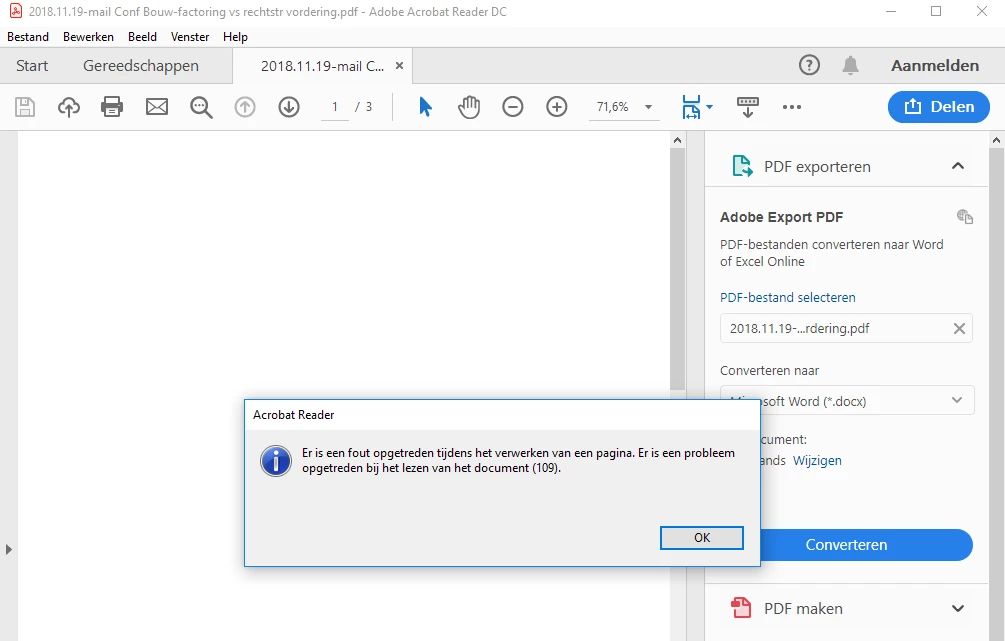Click OK in the Acrobat Reader dialog
Viewport: 1005px width, 641px height.
[702, 538]
